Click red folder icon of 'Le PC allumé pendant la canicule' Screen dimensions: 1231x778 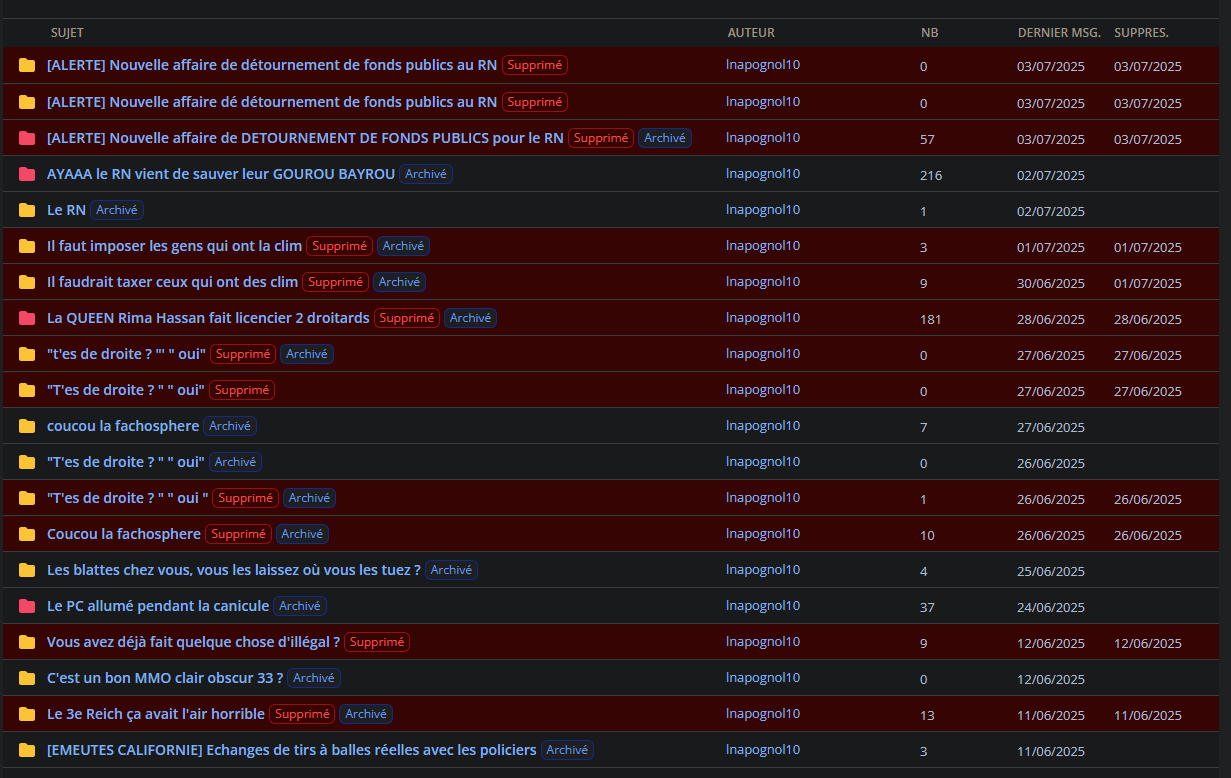[27, 606]
